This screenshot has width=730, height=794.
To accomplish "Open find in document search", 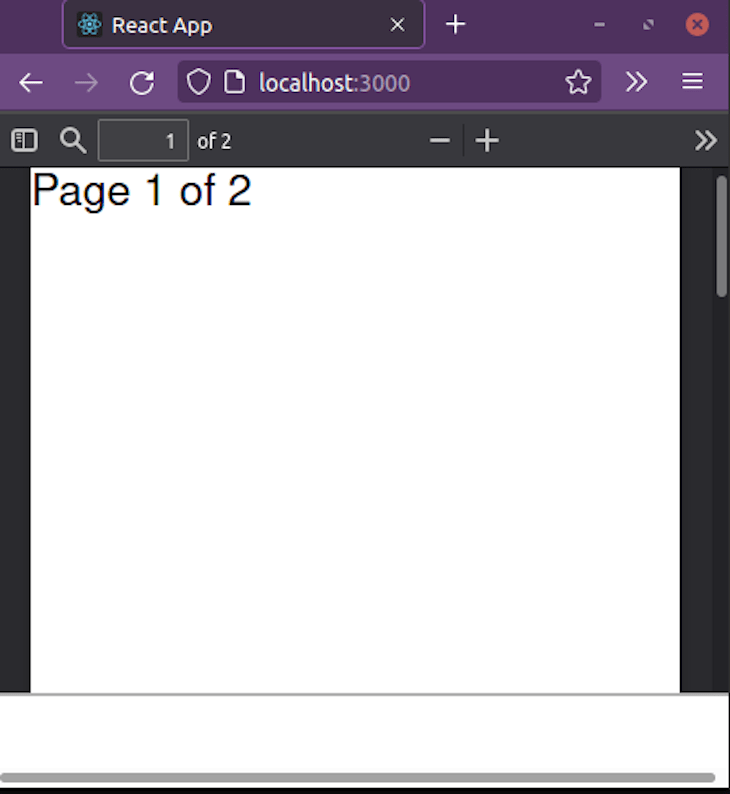I will tap(73, 140).
